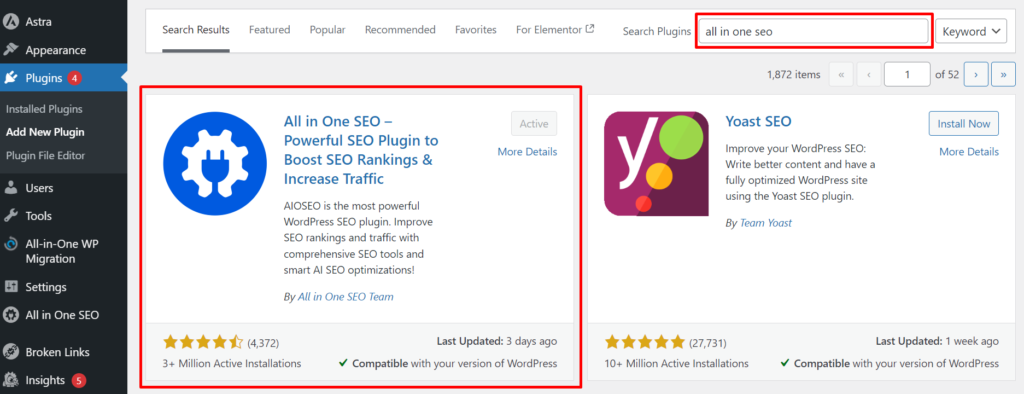Screen dimensions: 1024x394
Task: Switch to the Featured tab
Action: pyautogui.click(x=270, y=30)
